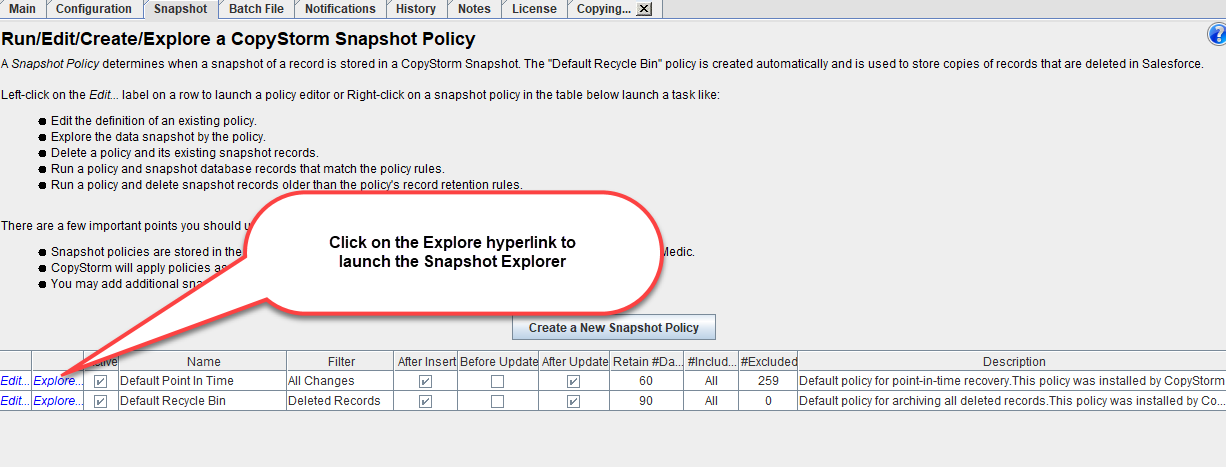Toggle Active checkbox for Default Point In Time
1226x467 pixels.
pyautogui.click(x=100, y=381)
